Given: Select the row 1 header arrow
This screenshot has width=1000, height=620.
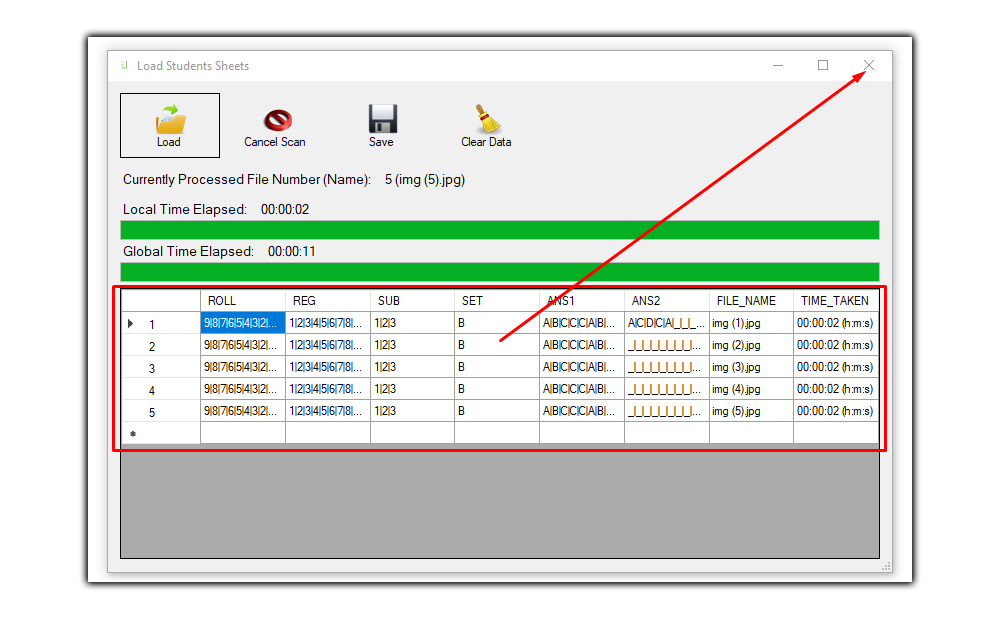Looking at the screenshot, I should tap(131, 323).
